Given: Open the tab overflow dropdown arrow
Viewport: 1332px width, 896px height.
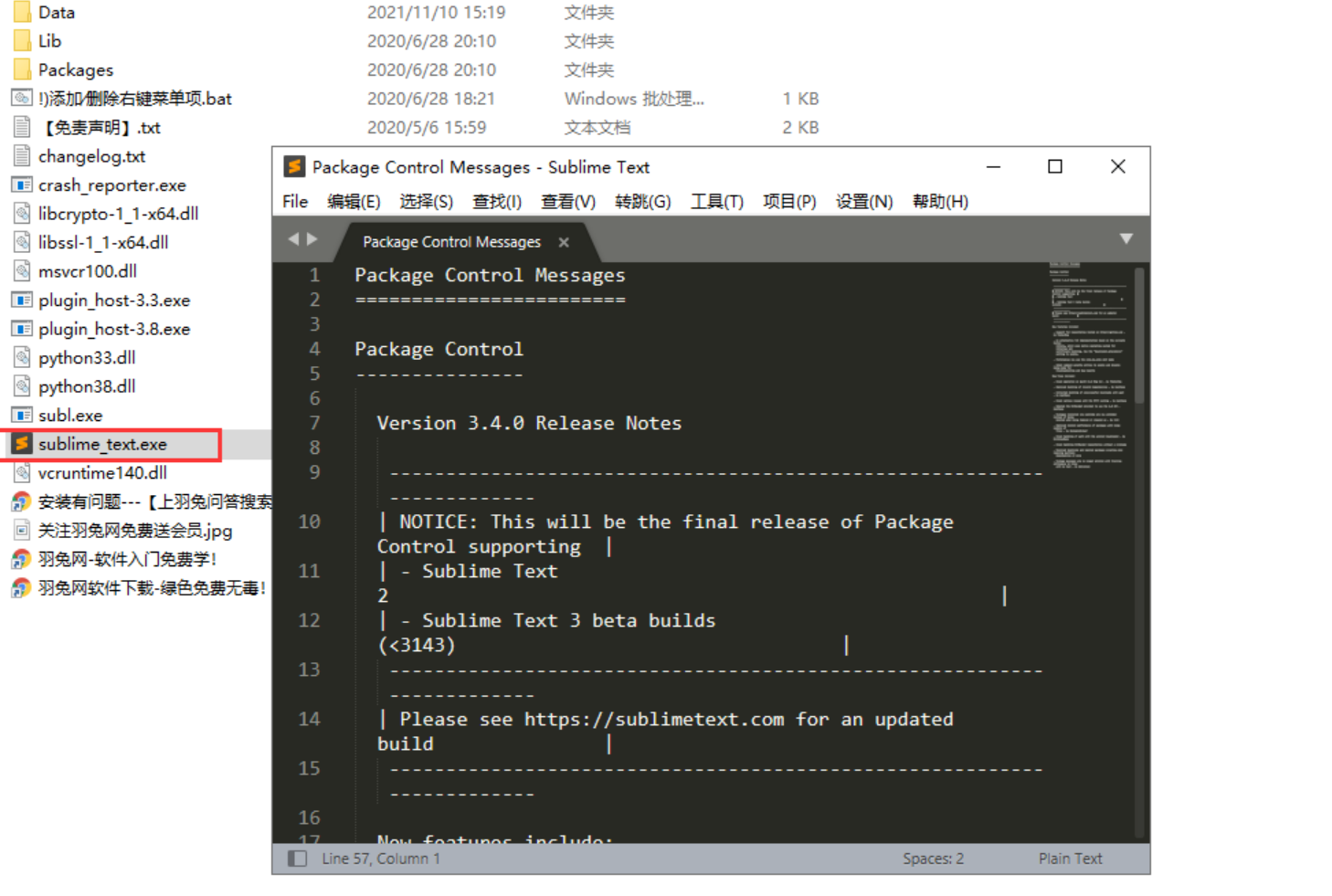Looking at the screenshot, I should [1126, 238].
